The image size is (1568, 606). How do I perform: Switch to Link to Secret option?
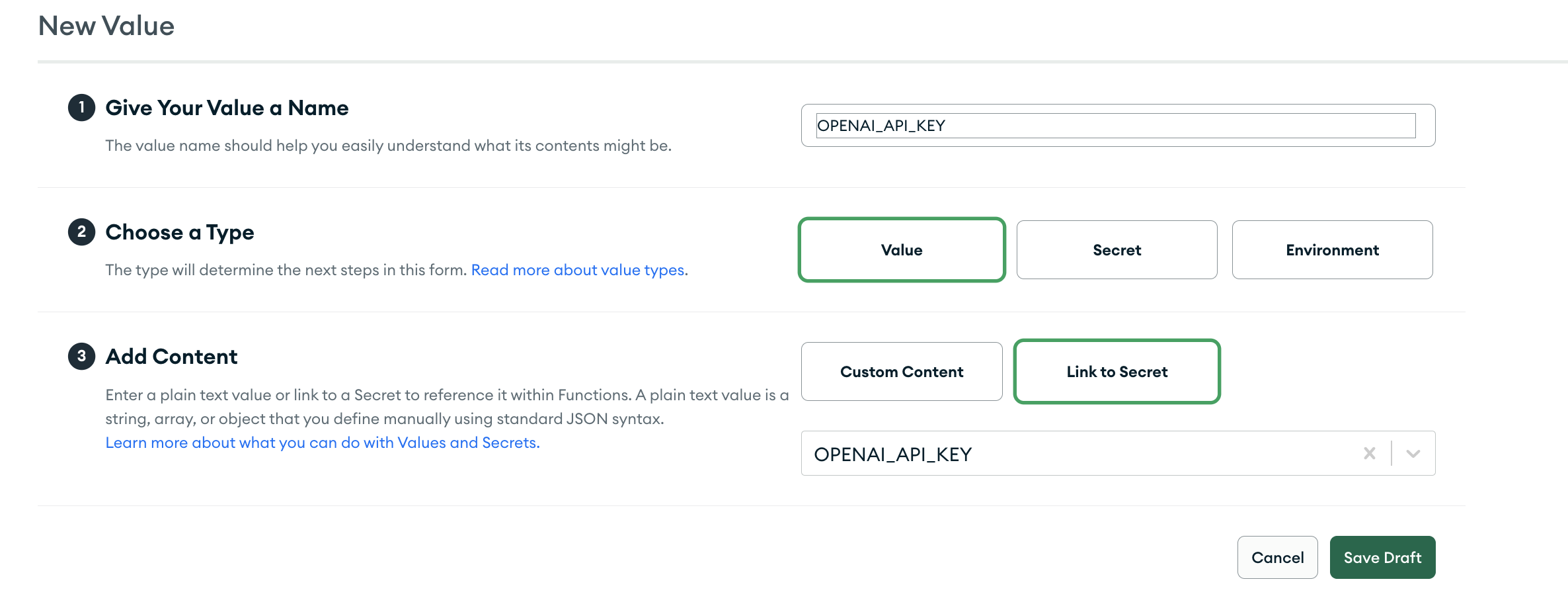[1117, 372]
